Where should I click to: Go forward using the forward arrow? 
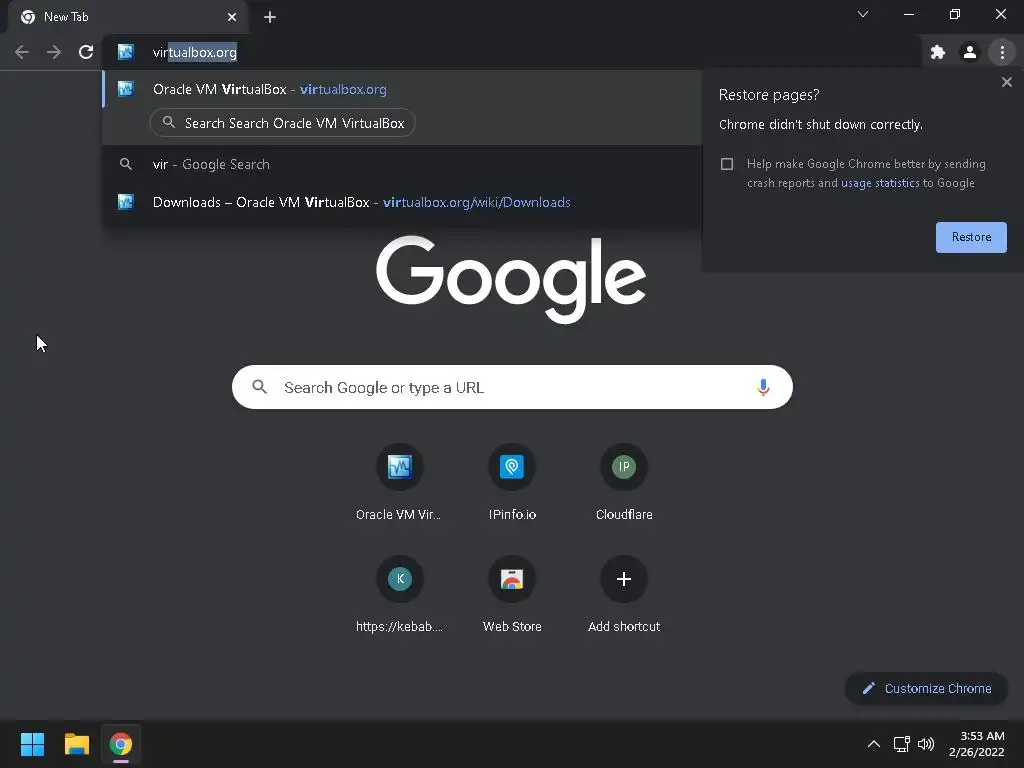54,52
